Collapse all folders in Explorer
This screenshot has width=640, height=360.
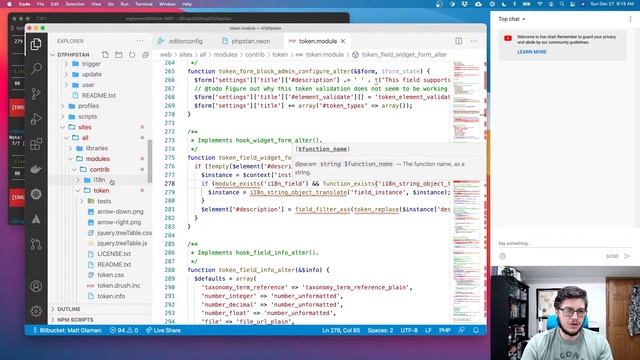point(145,55)
